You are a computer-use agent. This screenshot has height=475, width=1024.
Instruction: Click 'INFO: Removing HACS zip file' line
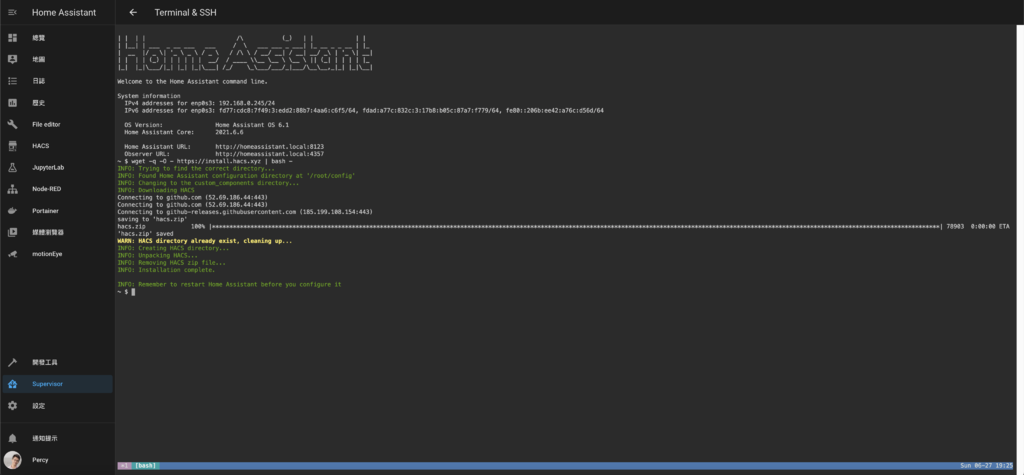pos(172,263)
